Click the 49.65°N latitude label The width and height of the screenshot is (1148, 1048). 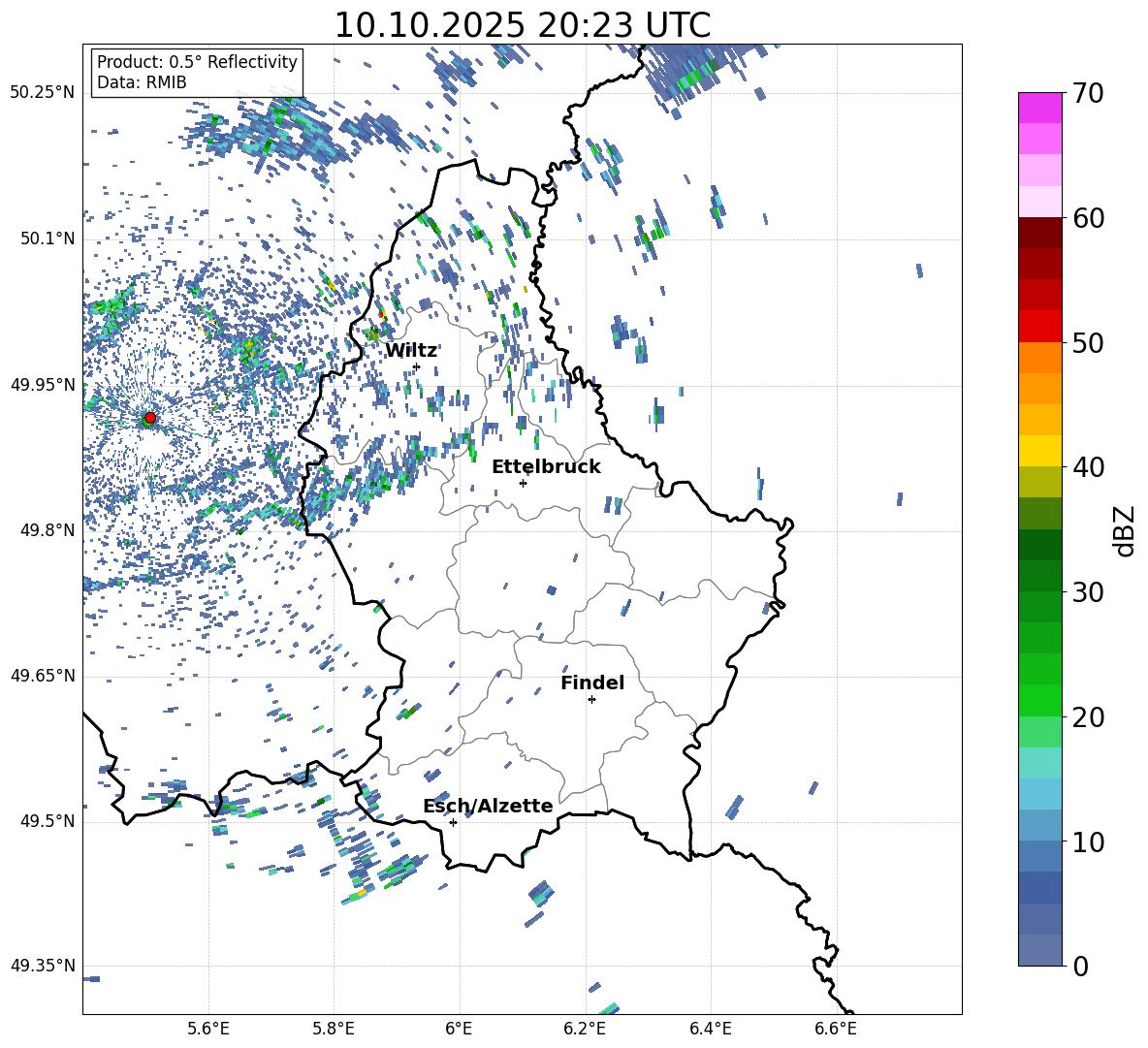click(43, 675)
